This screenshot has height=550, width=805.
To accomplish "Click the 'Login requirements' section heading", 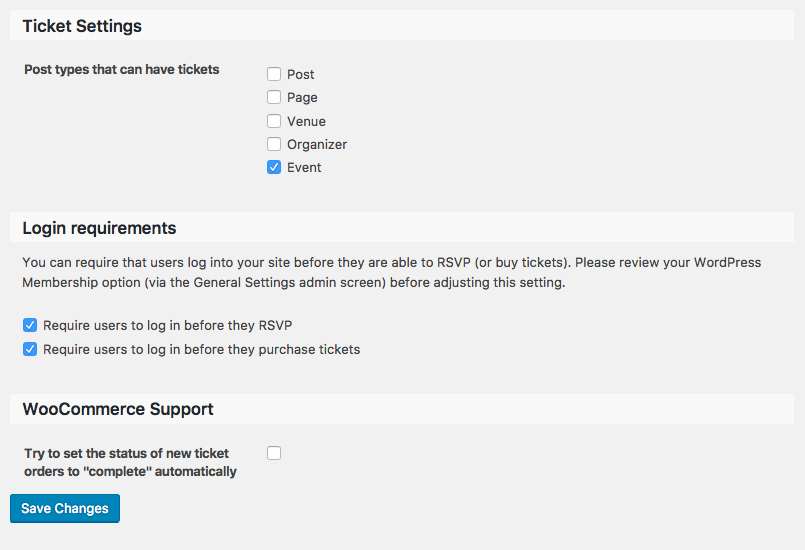I will (99, 228).
